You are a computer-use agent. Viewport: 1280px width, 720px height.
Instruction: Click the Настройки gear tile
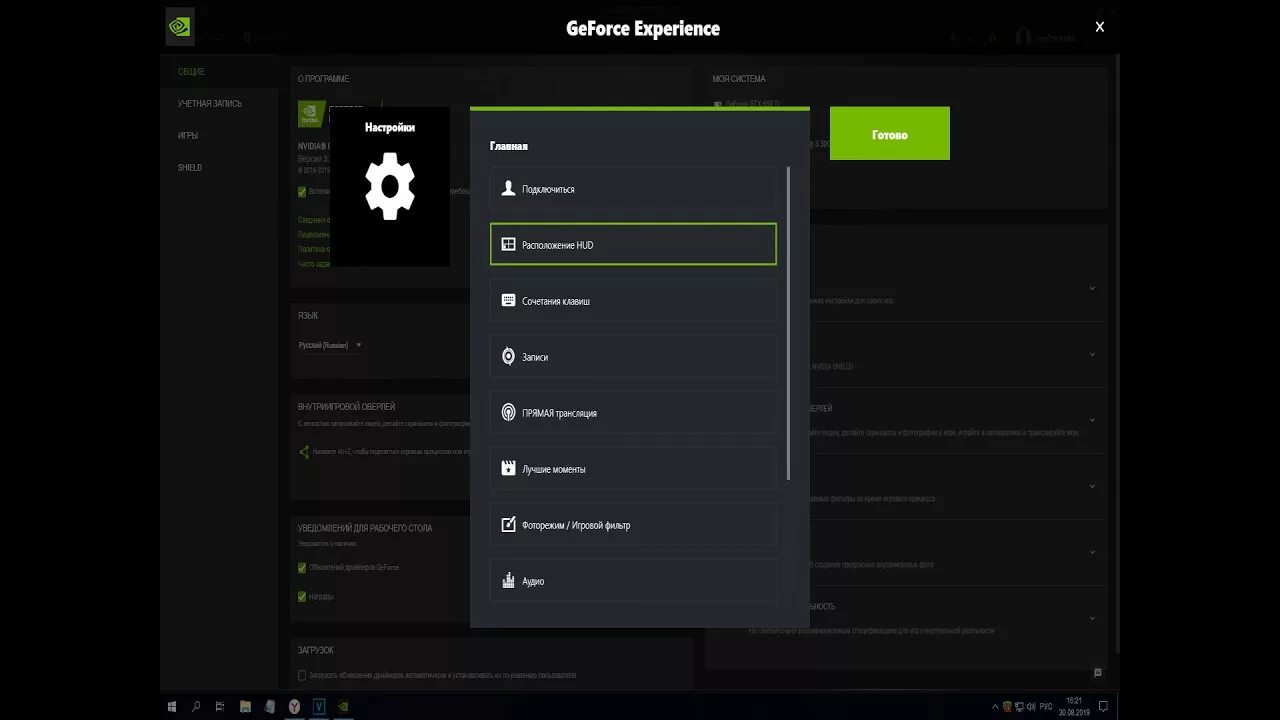[390, 187]
